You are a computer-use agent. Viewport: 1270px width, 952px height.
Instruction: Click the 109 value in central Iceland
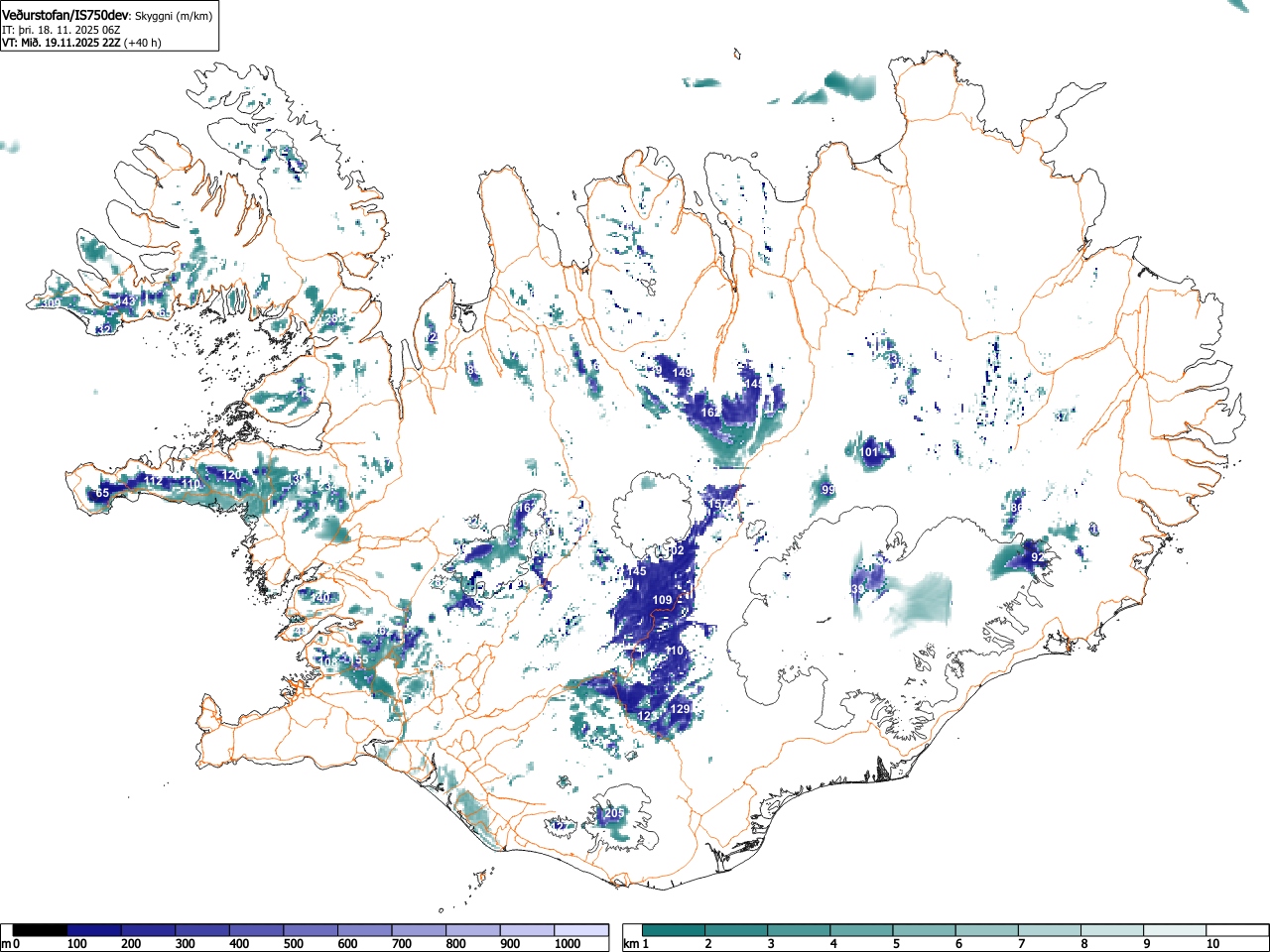click(662, 600)
